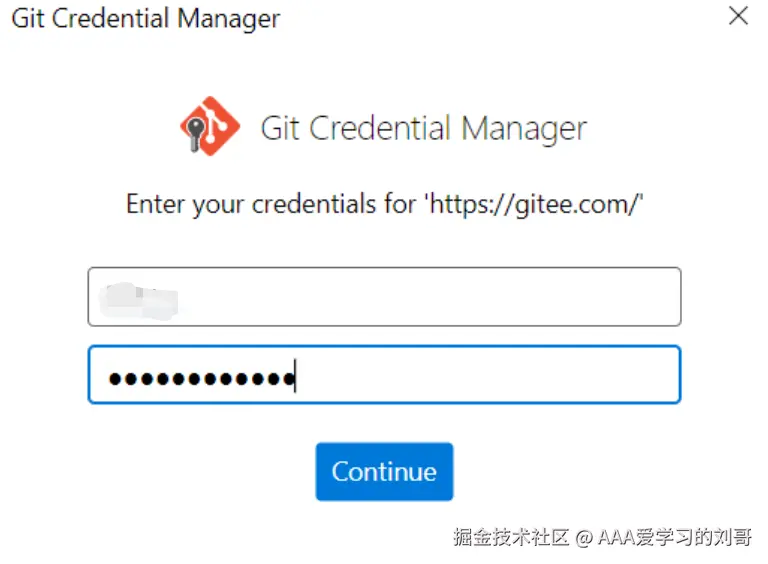Image resolution: width=768 pixels, height=564 pixels.
Task: Click the 'https://gitee.com/' URL in prompt
Action: coord(535,204)
